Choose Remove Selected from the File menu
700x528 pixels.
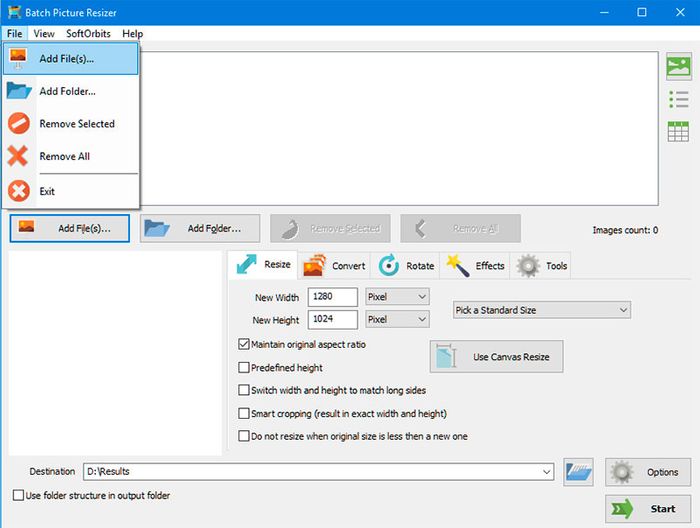click(76, 124)
